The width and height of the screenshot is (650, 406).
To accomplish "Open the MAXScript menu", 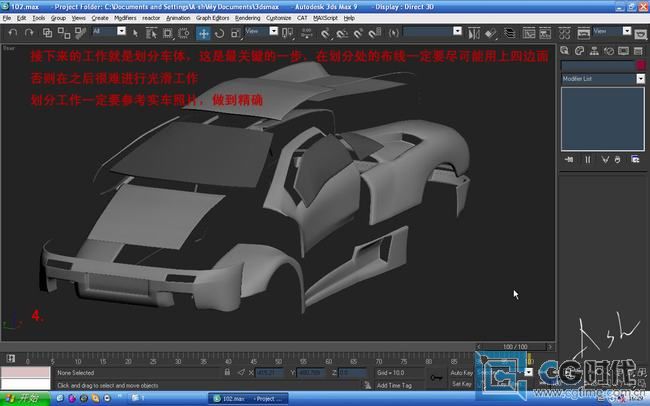I will coord(325,18).
